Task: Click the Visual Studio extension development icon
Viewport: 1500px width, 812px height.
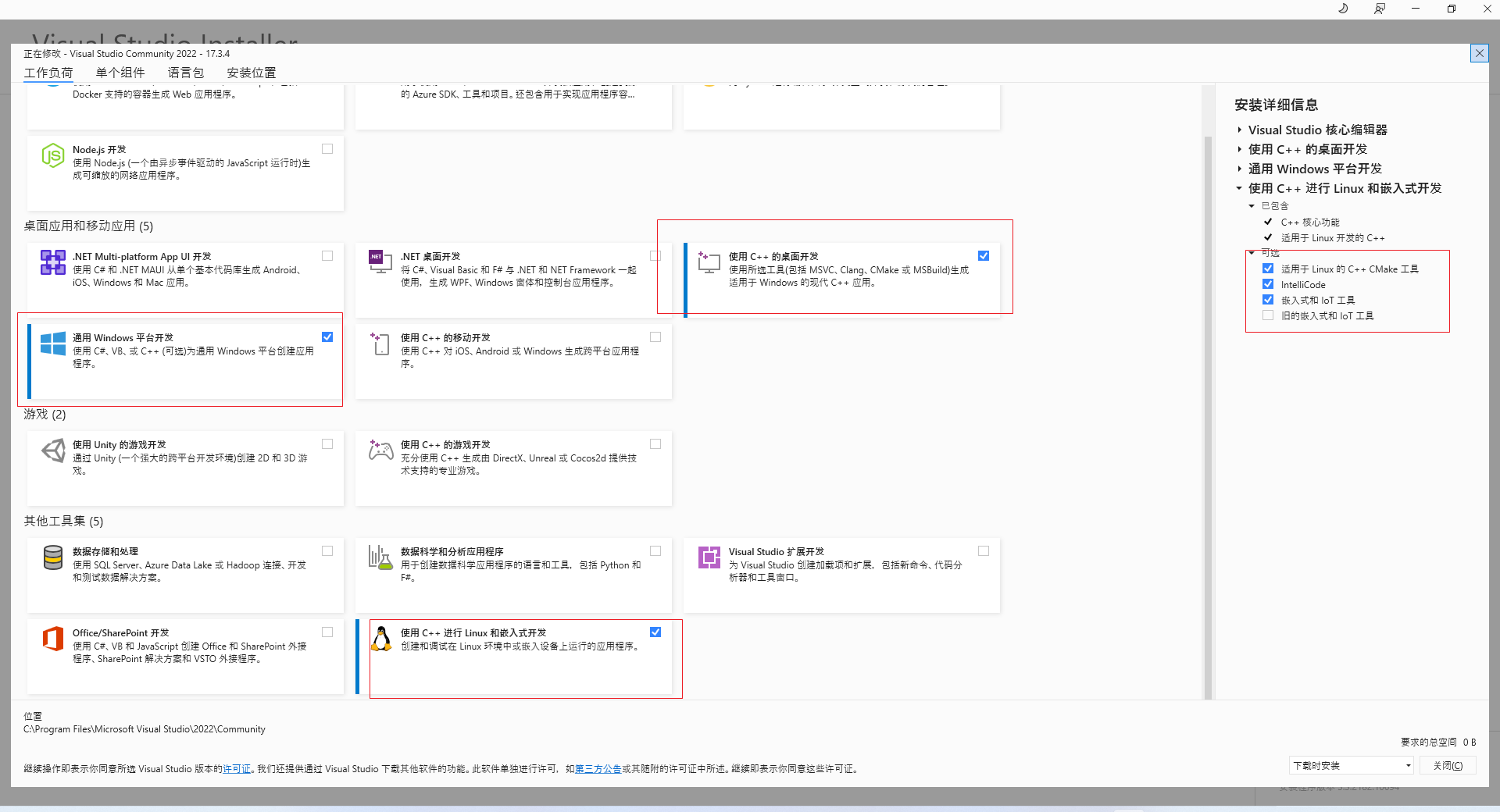Action: coord(709,557)
